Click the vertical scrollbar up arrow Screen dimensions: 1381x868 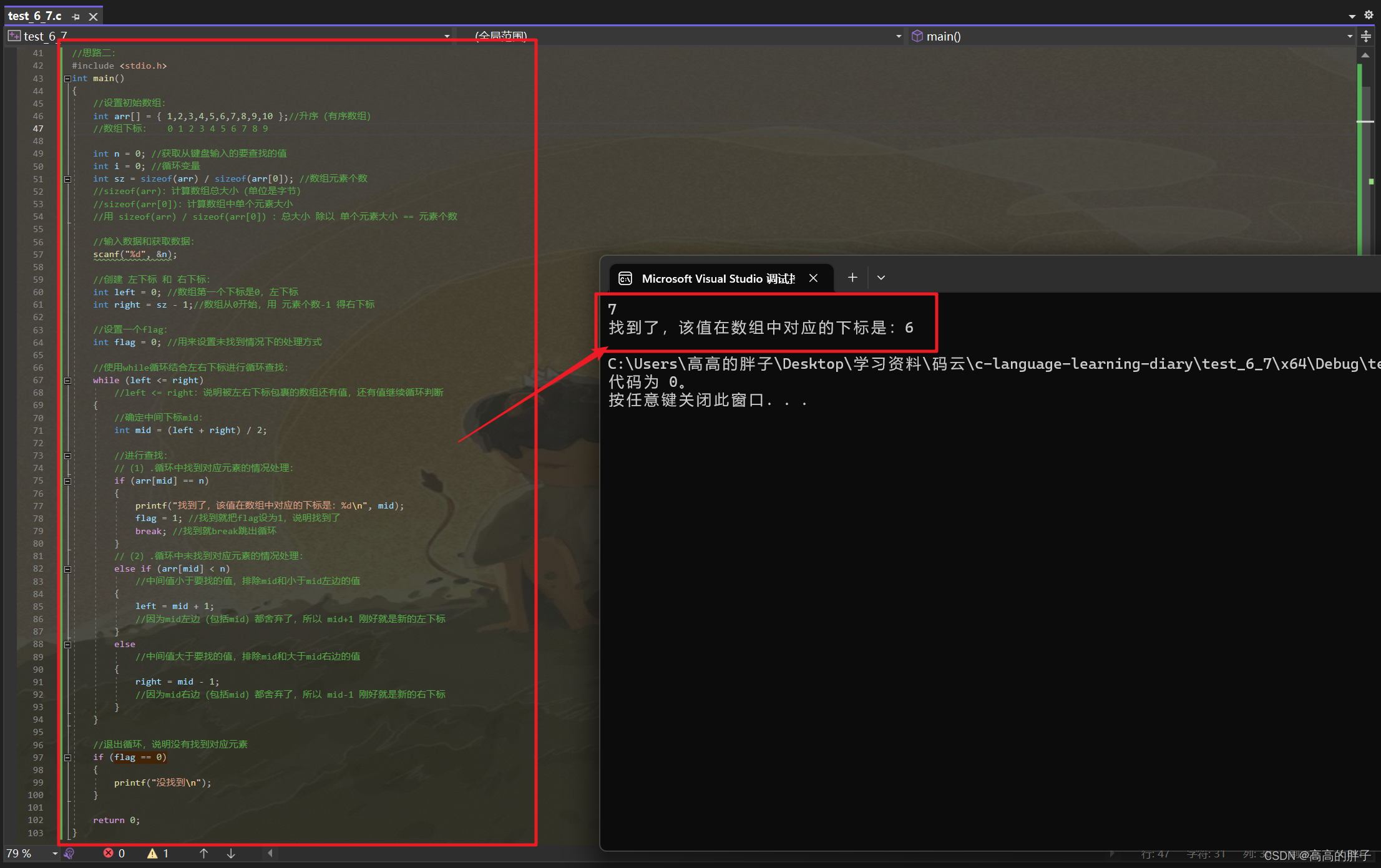pos(1365,56)
